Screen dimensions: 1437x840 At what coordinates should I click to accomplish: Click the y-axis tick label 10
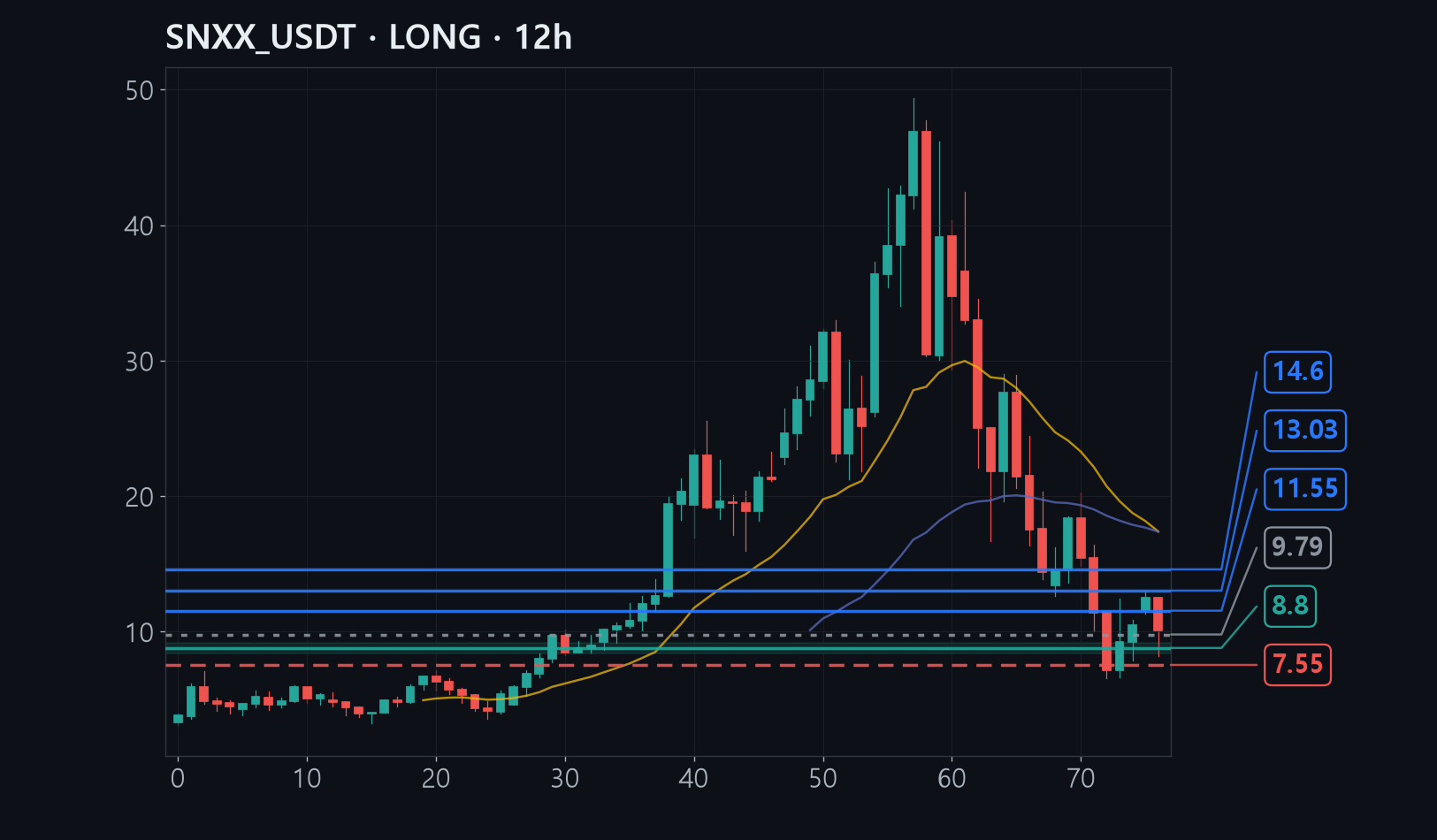(140, 633)
